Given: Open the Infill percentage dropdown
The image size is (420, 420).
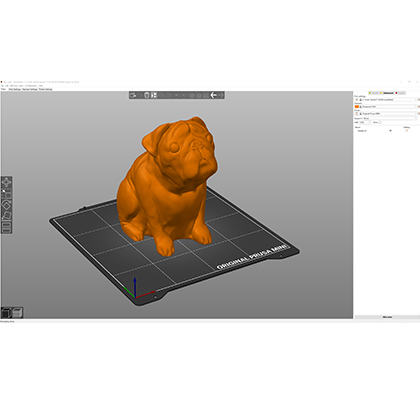Looking at the screenshot, I should pyautogui.click(x=365, y=122).
